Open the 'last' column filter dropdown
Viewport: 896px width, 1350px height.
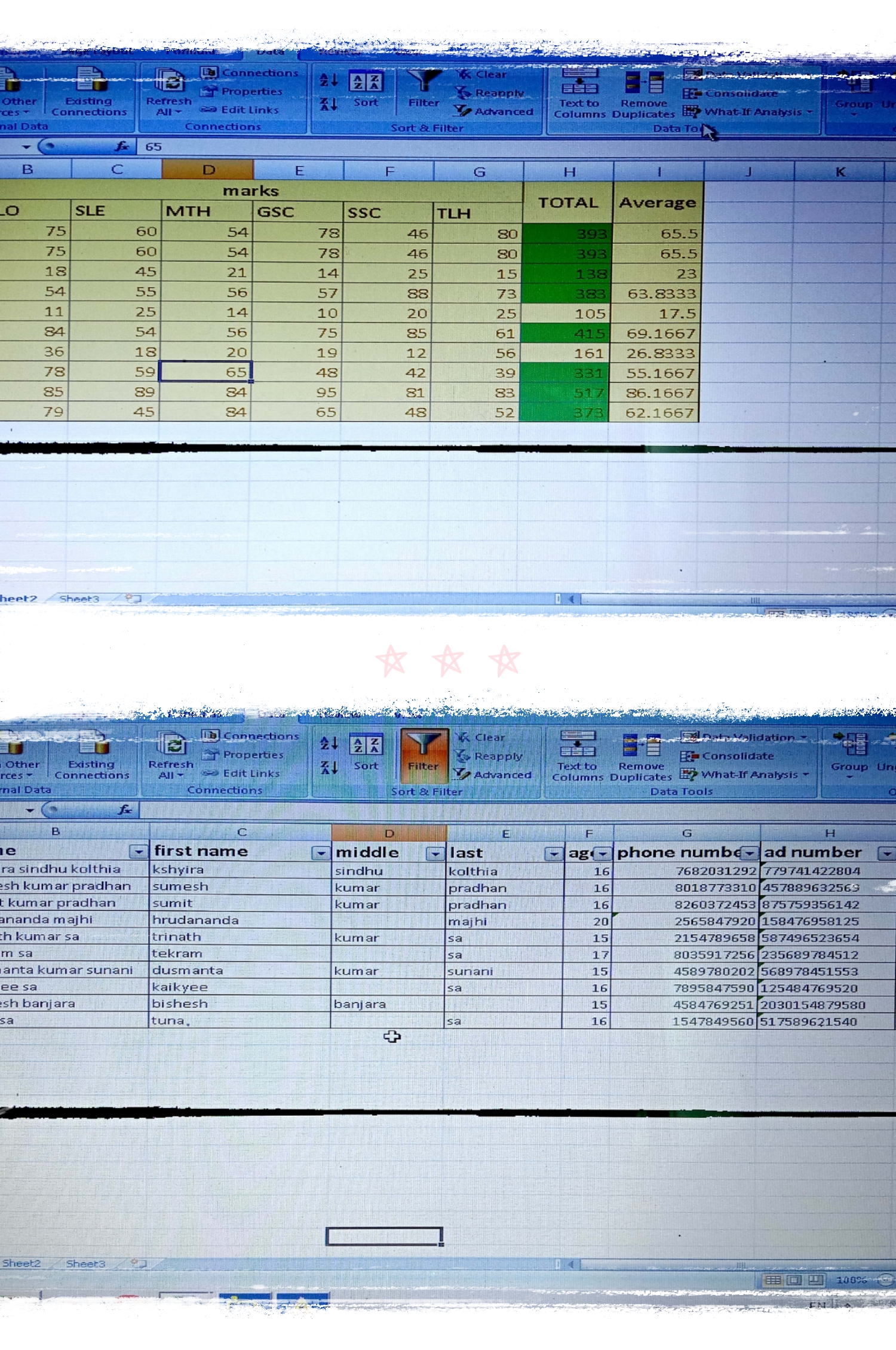coord(553,854)
